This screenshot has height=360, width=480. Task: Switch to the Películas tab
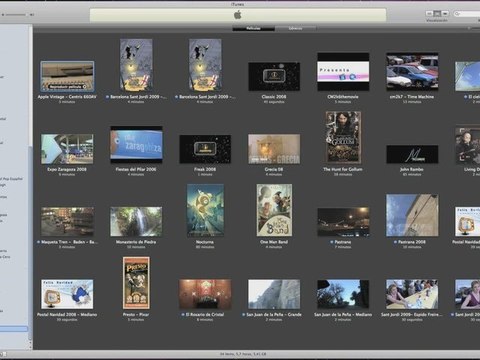(253, 29)
